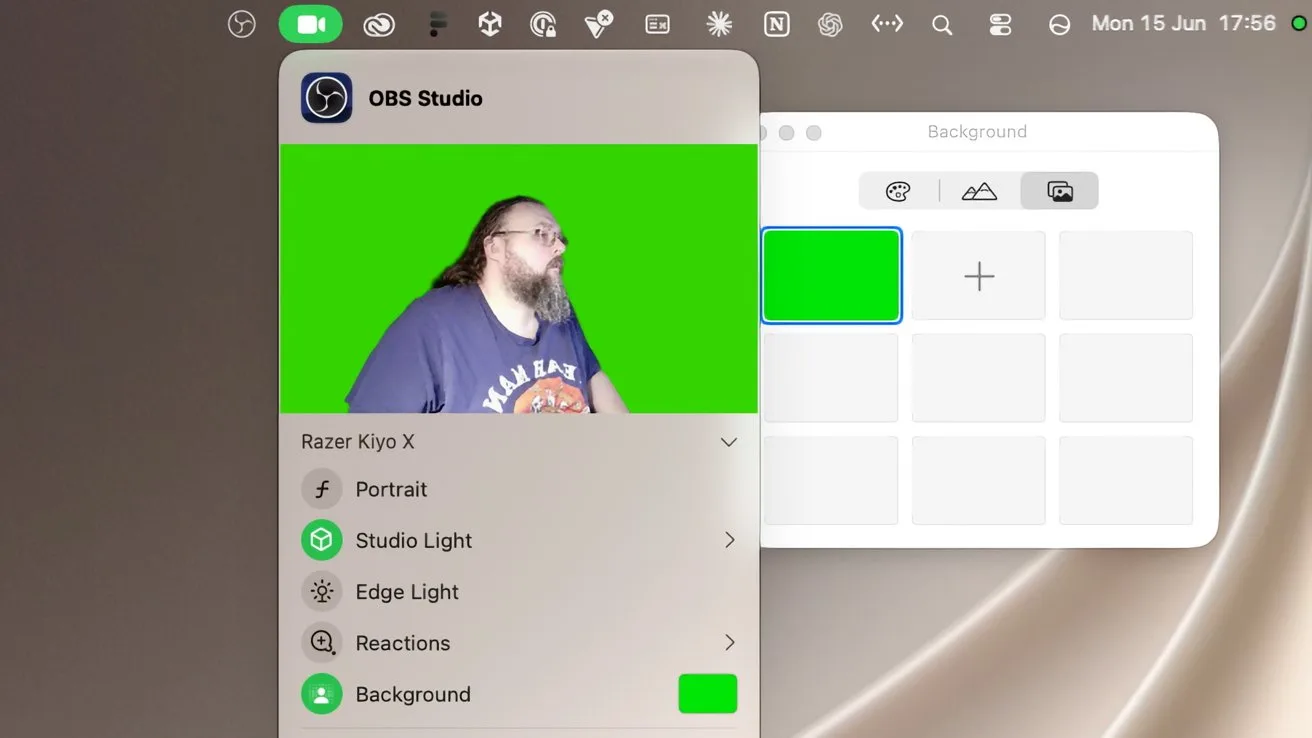The width and height of the screenshot is (1312, 738).
Task: Open the Claude starburst menu bar icon
Action: [x=719, y=24]
